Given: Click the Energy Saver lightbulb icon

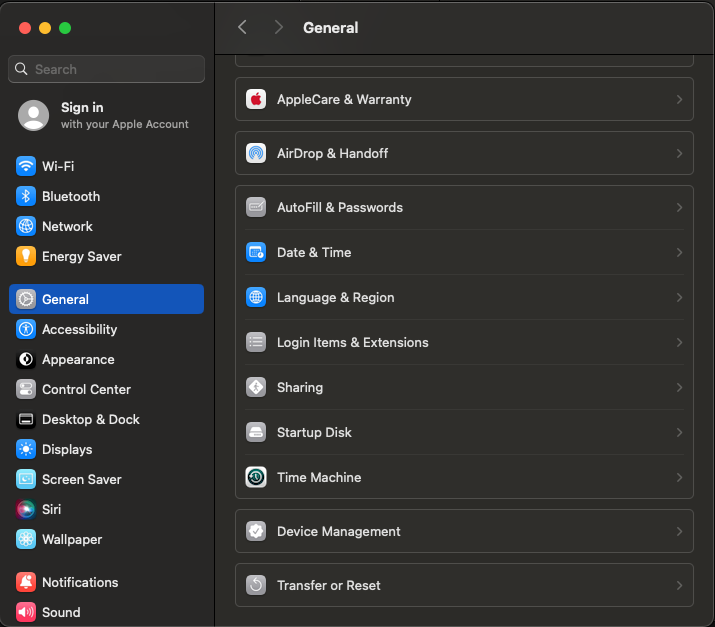Looking at the screenshot, I should click(x=26, y=256).
